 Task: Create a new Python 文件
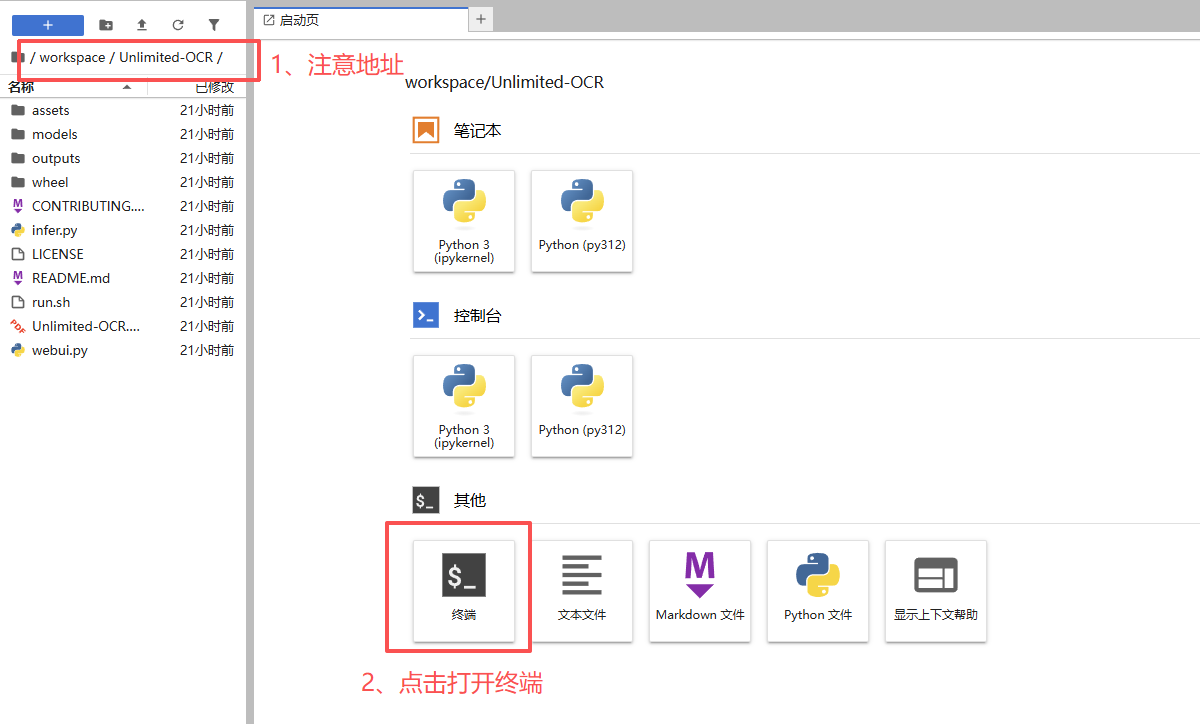(x=818, y=591)
